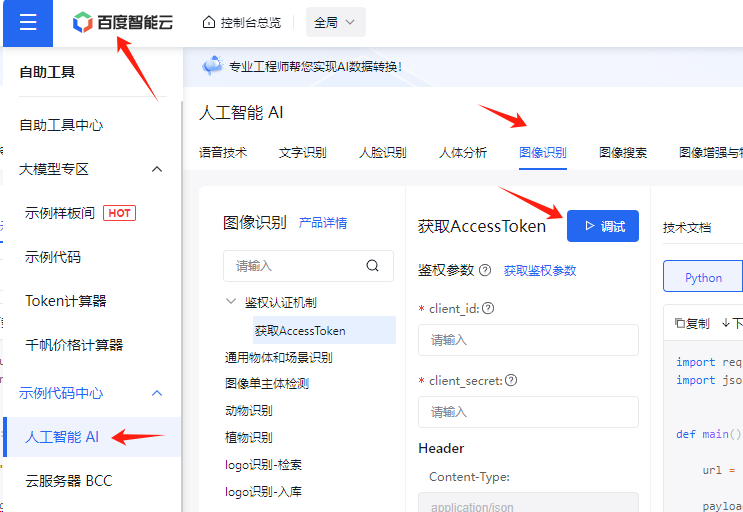The image size is (743, 512).
Task: Click the Content-Type application/json field
Action: tap(528, 502)
